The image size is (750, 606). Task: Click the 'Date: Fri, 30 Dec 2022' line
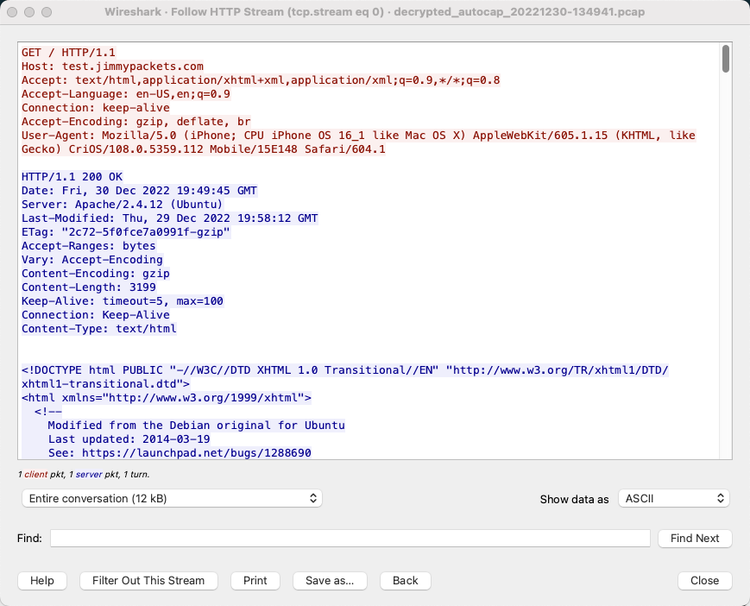(x=139, y=191)
